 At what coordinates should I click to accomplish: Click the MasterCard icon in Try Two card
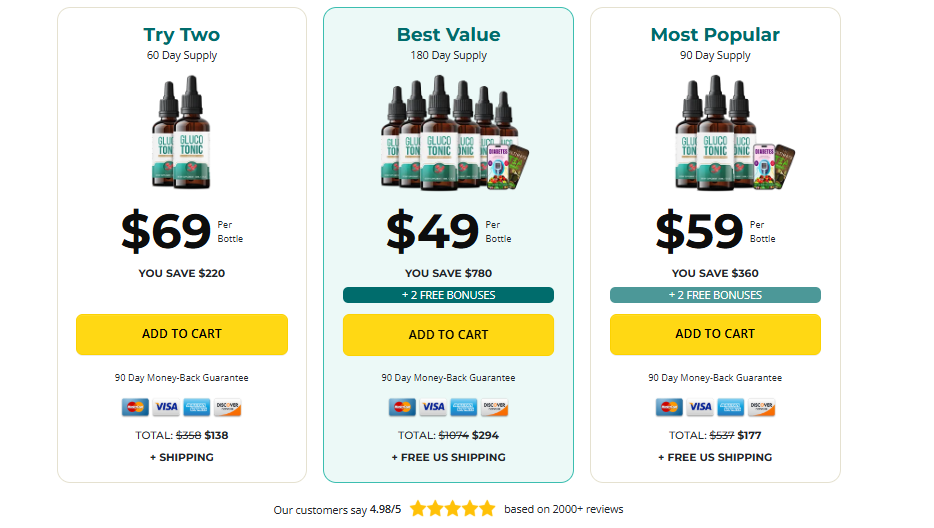pos(135,407)
